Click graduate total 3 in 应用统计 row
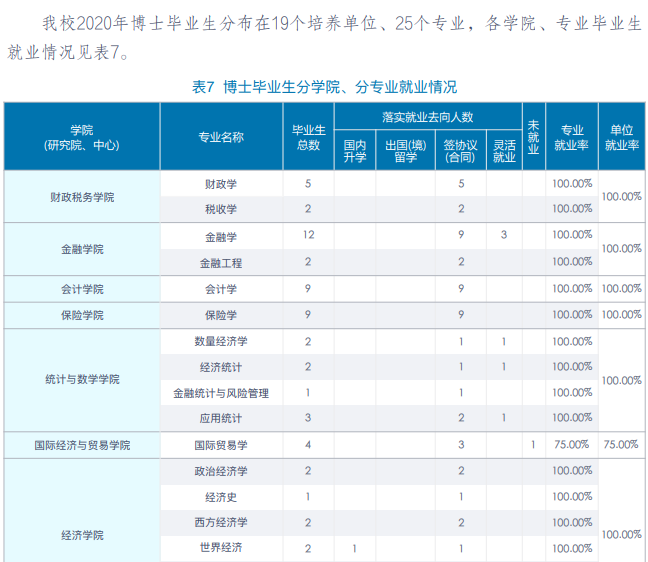 point(308,418)
